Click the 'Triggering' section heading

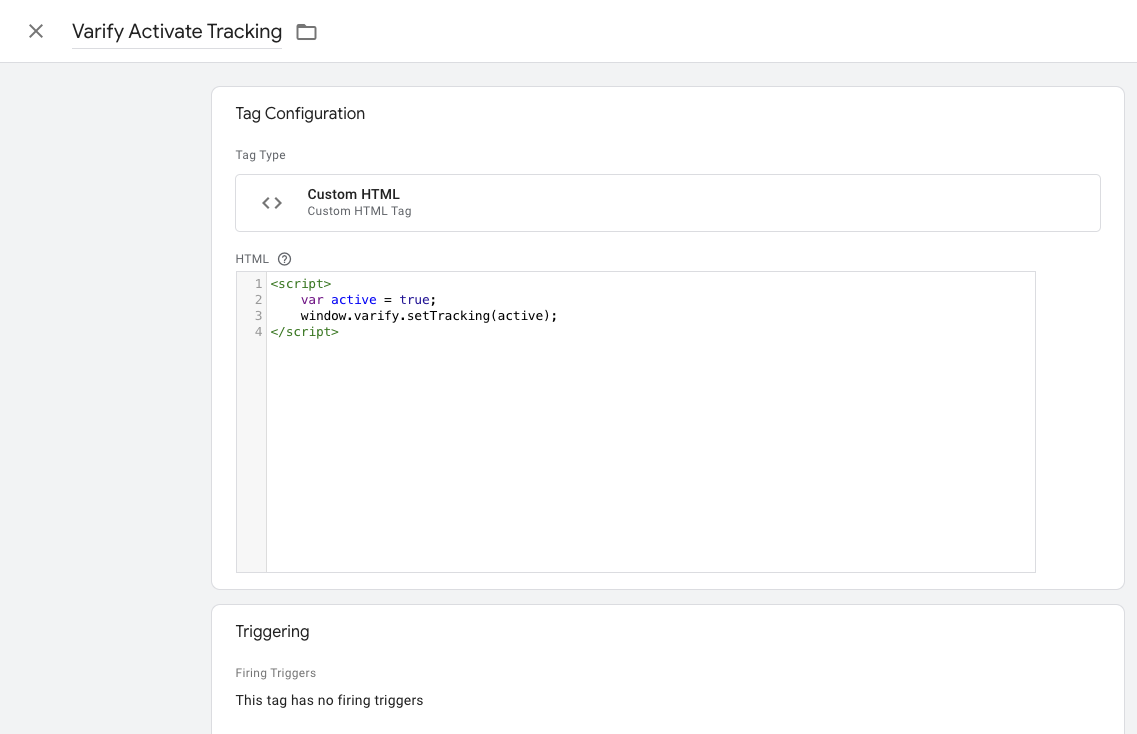tap(272, 632)
